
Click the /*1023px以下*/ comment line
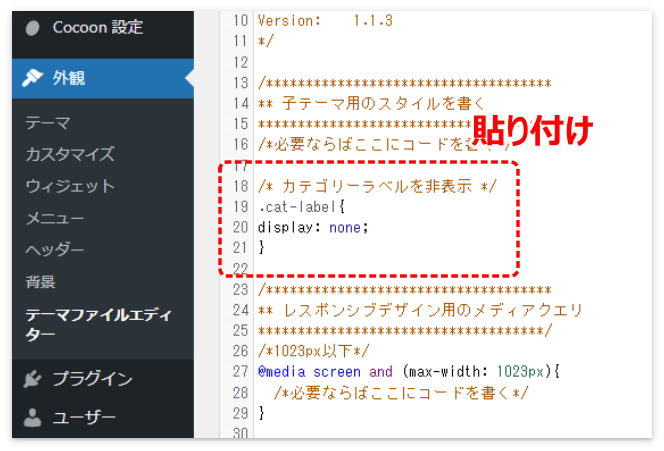[x=313, y=351]
